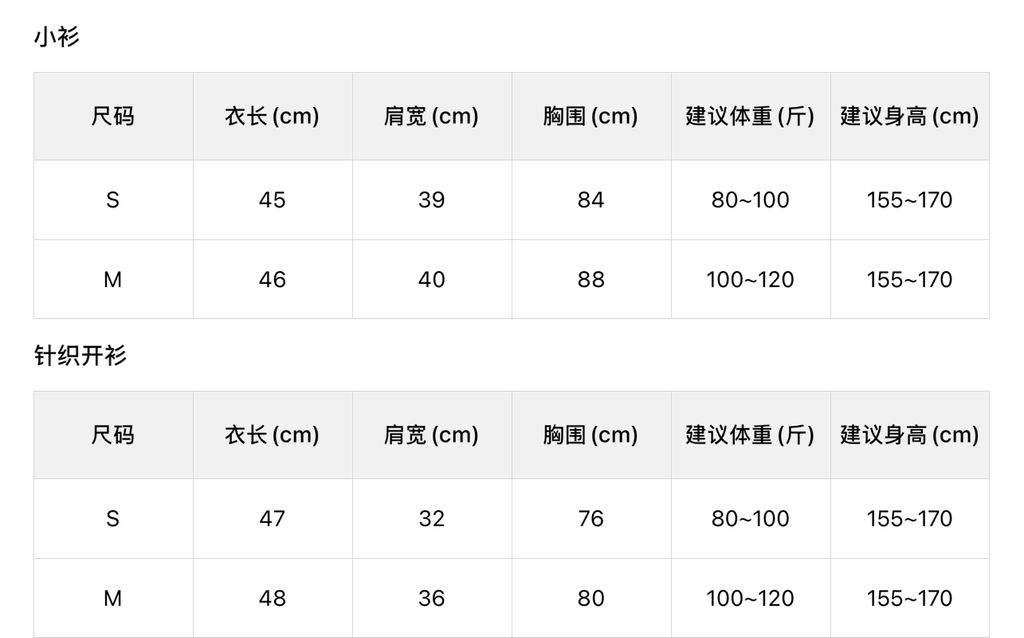The image size is (1024, 638).
Task: Select the M size cell in 针织开衫 table
Action: point(113,598)
